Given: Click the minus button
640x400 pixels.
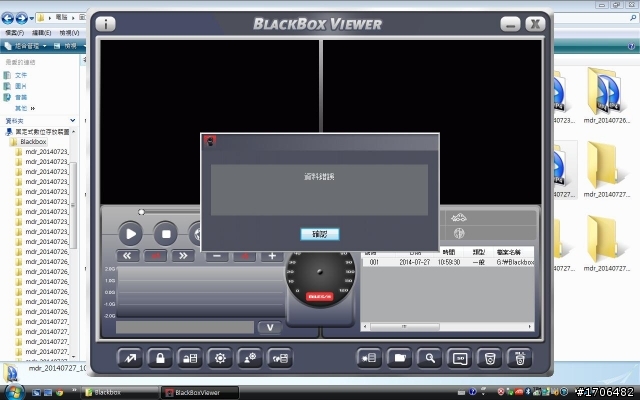Looking at the screenshot, I should tap(217, 256).
